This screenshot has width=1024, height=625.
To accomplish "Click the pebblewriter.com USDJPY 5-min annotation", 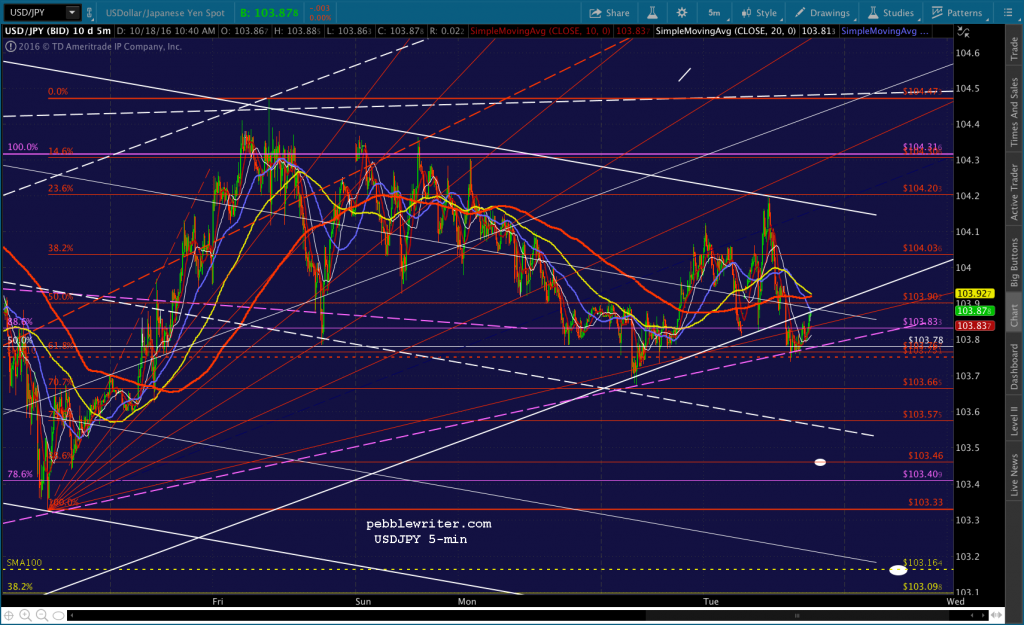I will [428, 532].
